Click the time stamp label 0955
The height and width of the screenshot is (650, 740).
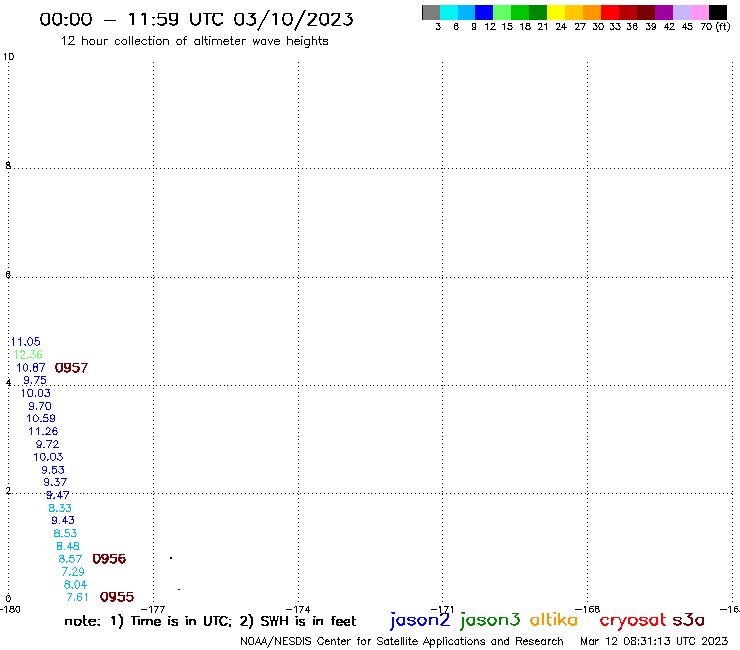(117, 597)
